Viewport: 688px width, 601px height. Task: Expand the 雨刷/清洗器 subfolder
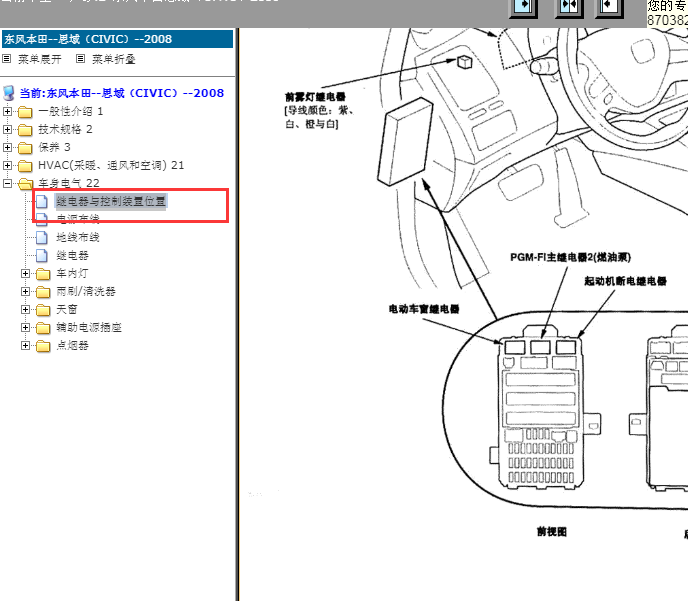click(25, 291)
